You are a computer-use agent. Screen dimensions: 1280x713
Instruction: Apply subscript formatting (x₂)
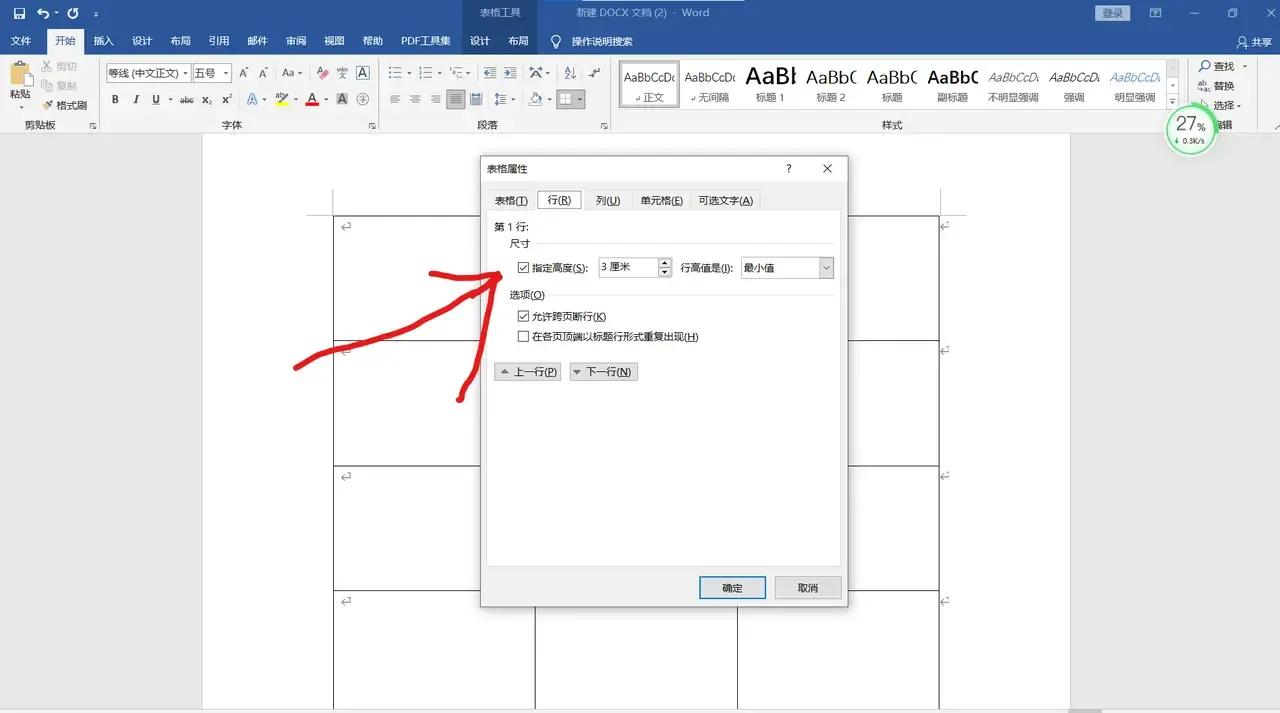pos(207,99)
